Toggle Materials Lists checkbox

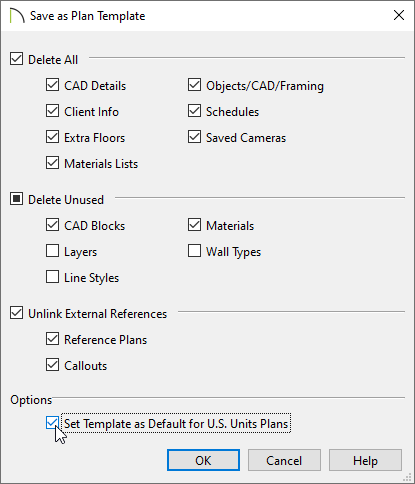tap(52, 163)
